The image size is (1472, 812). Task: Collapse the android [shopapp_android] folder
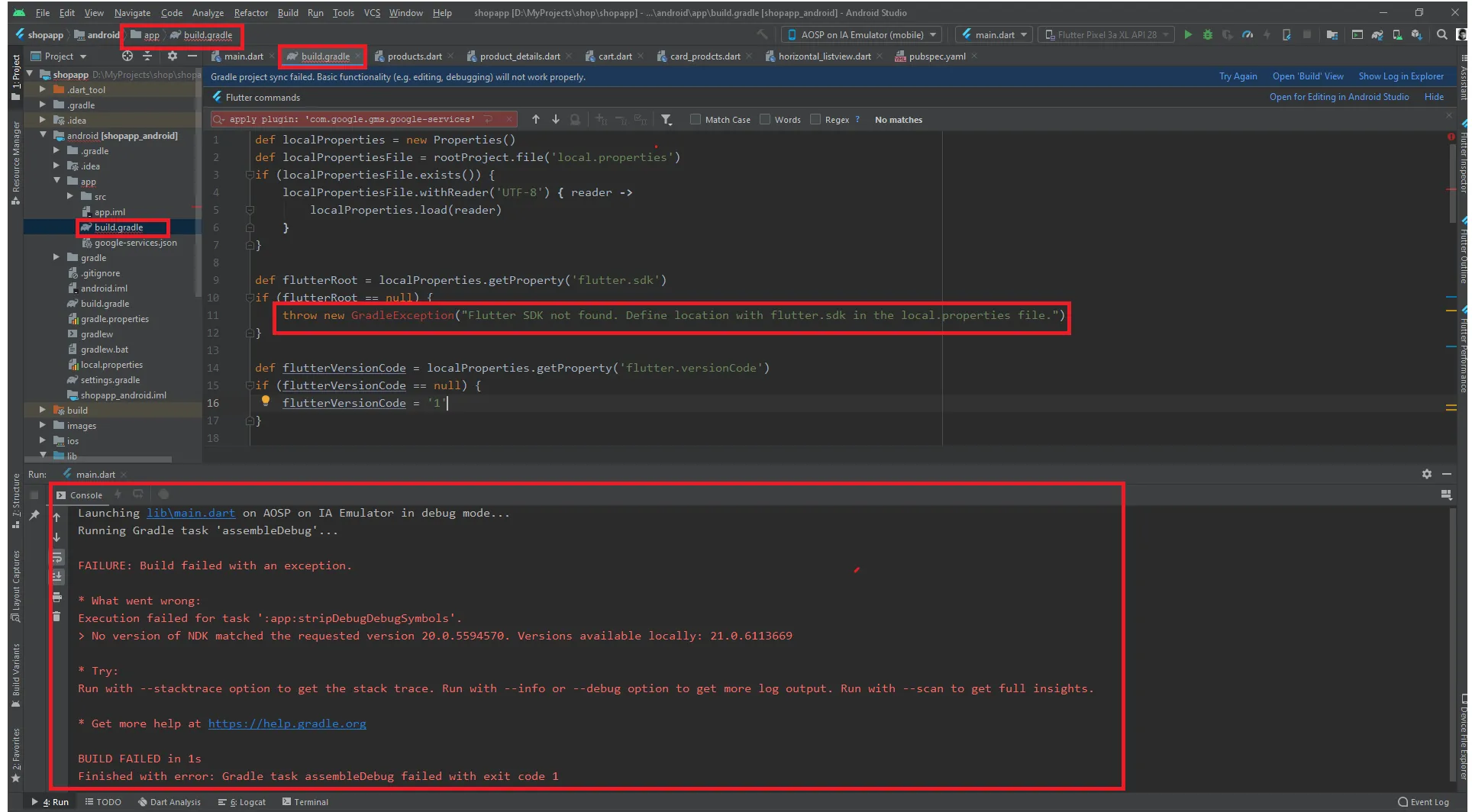pos(43,135)
